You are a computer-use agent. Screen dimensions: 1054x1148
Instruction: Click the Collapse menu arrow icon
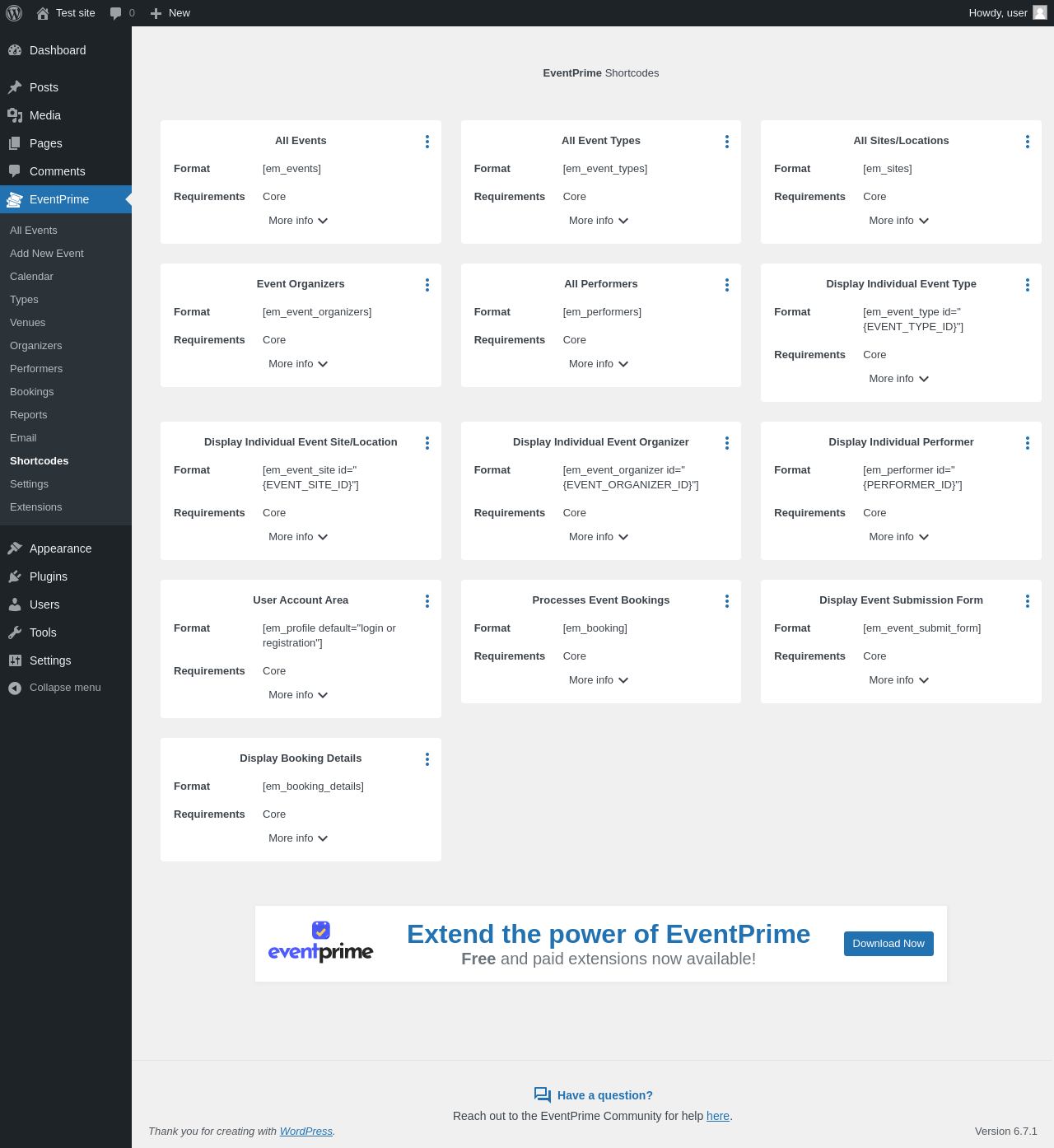(15, 688)
